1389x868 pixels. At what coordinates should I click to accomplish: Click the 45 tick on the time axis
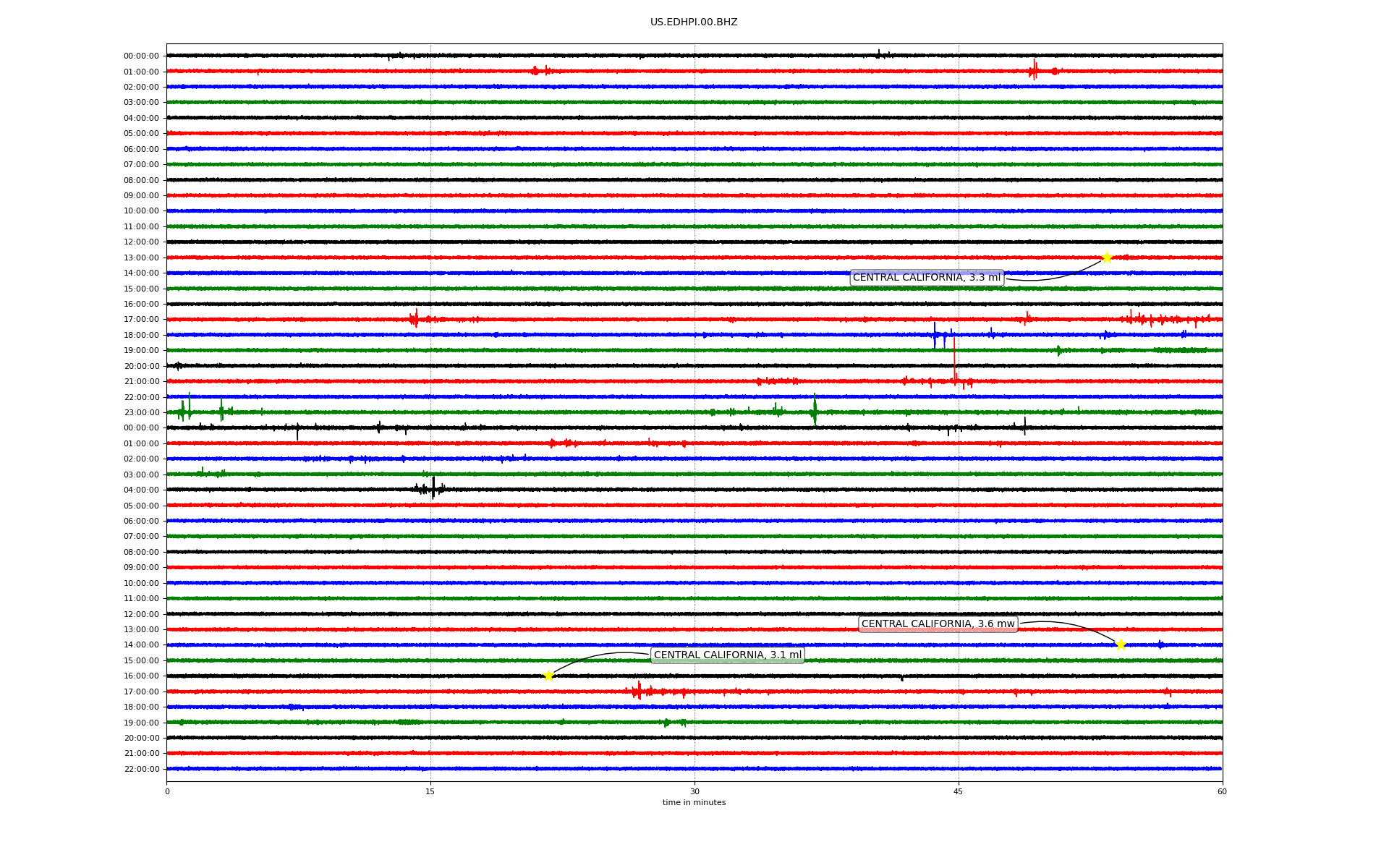(x=959, y=791)
